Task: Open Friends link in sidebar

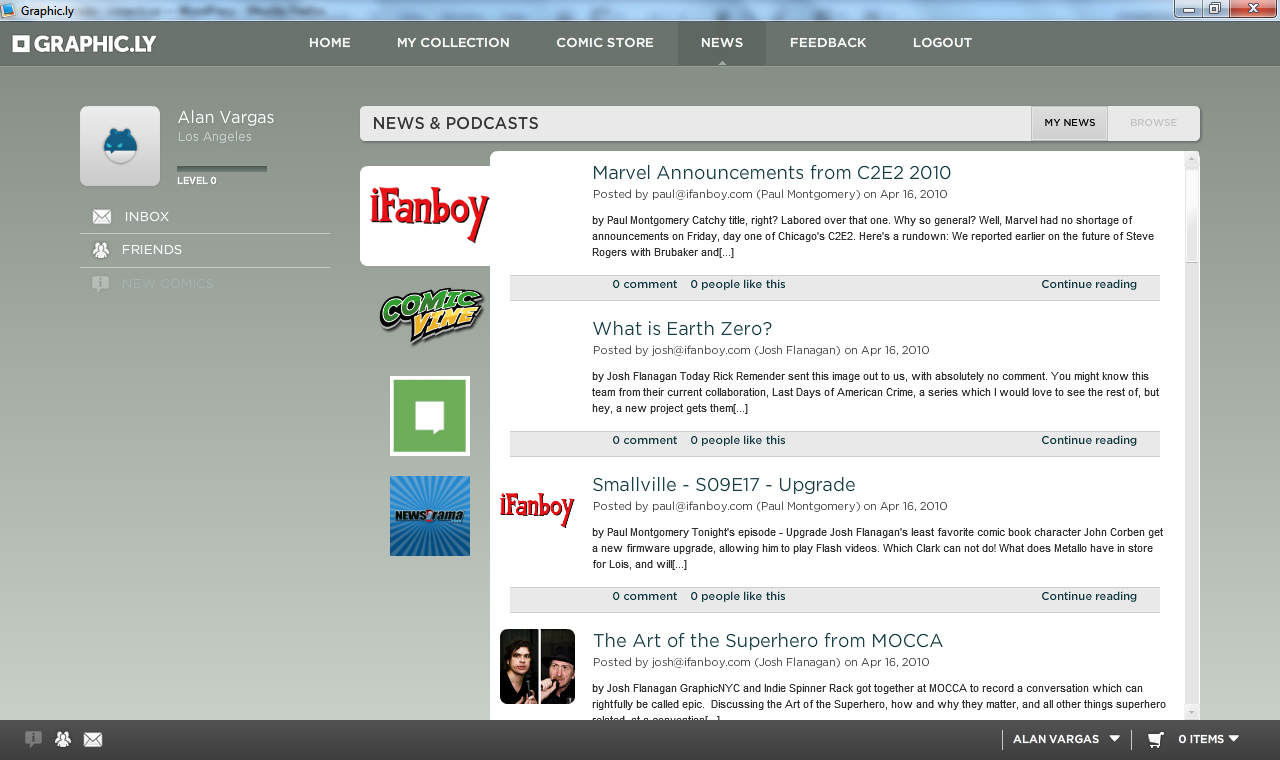Action: click(152, 250)
